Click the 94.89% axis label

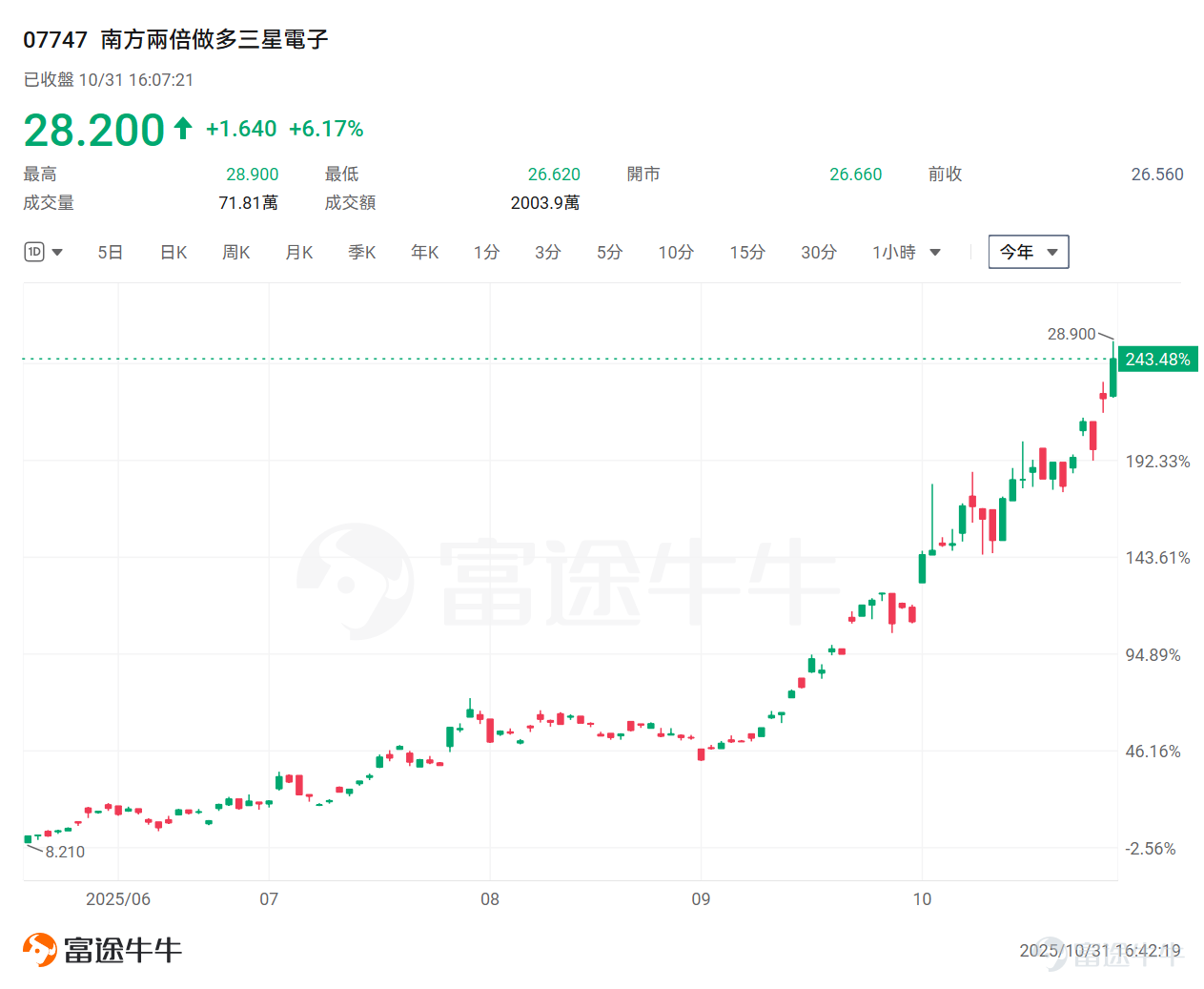1153,655
